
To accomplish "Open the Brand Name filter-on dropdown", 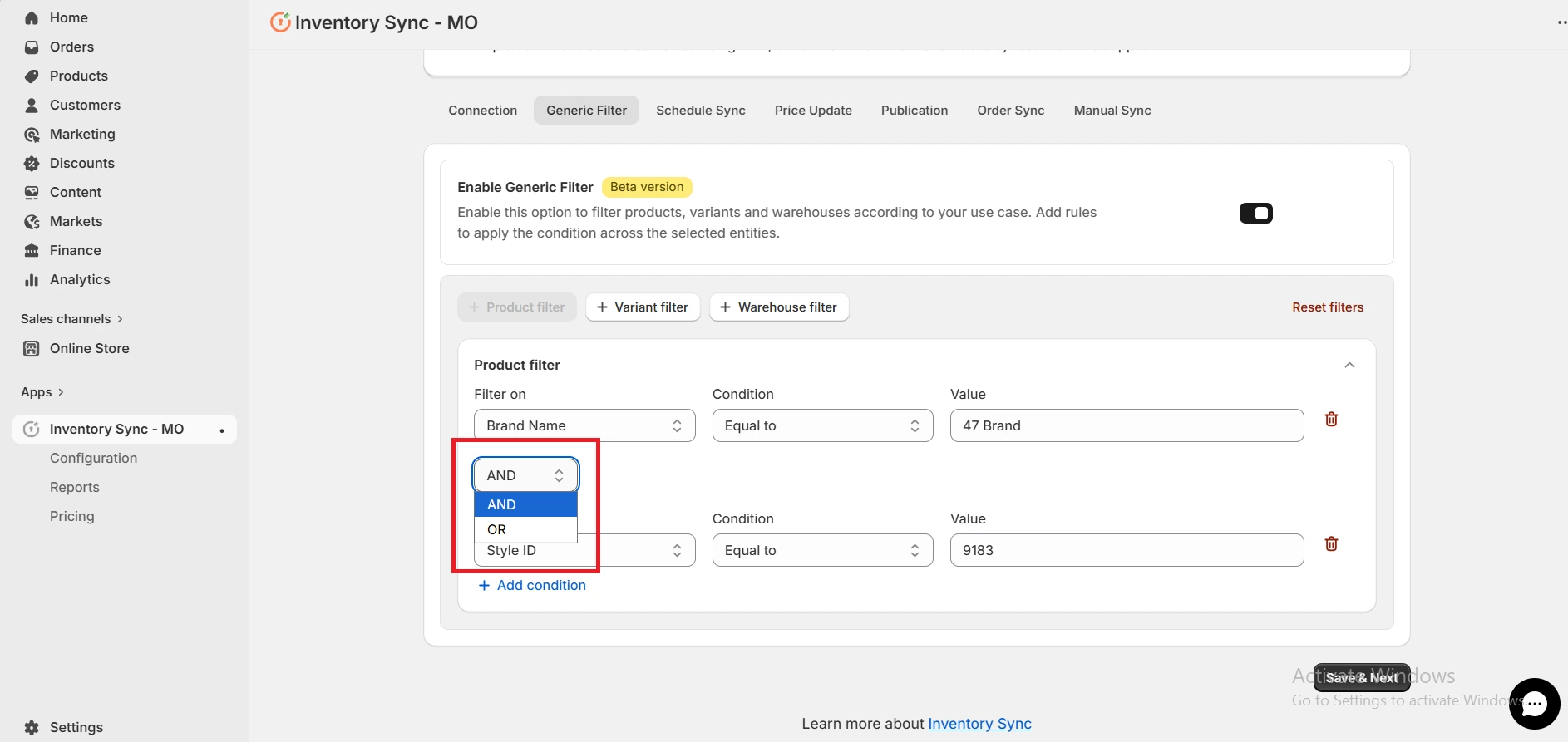I will (584, 425).
